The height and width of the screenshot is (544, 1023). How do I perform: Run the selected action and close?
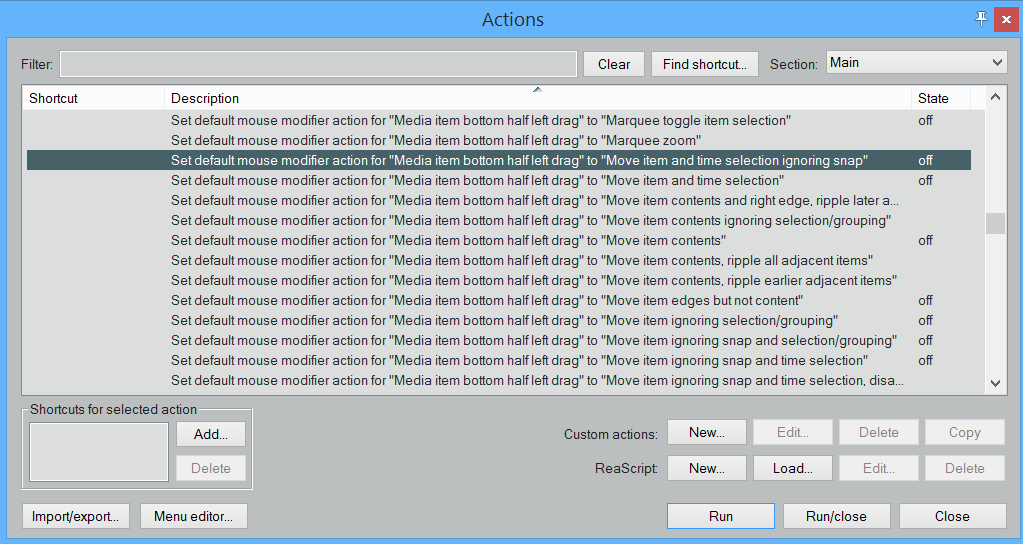click(836, 516)
